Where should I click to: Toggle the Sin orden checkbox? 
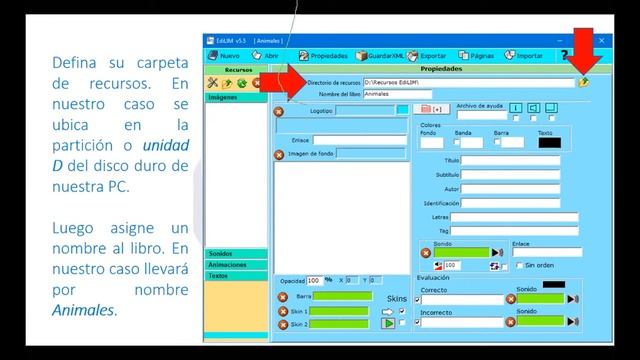[519, 265]
